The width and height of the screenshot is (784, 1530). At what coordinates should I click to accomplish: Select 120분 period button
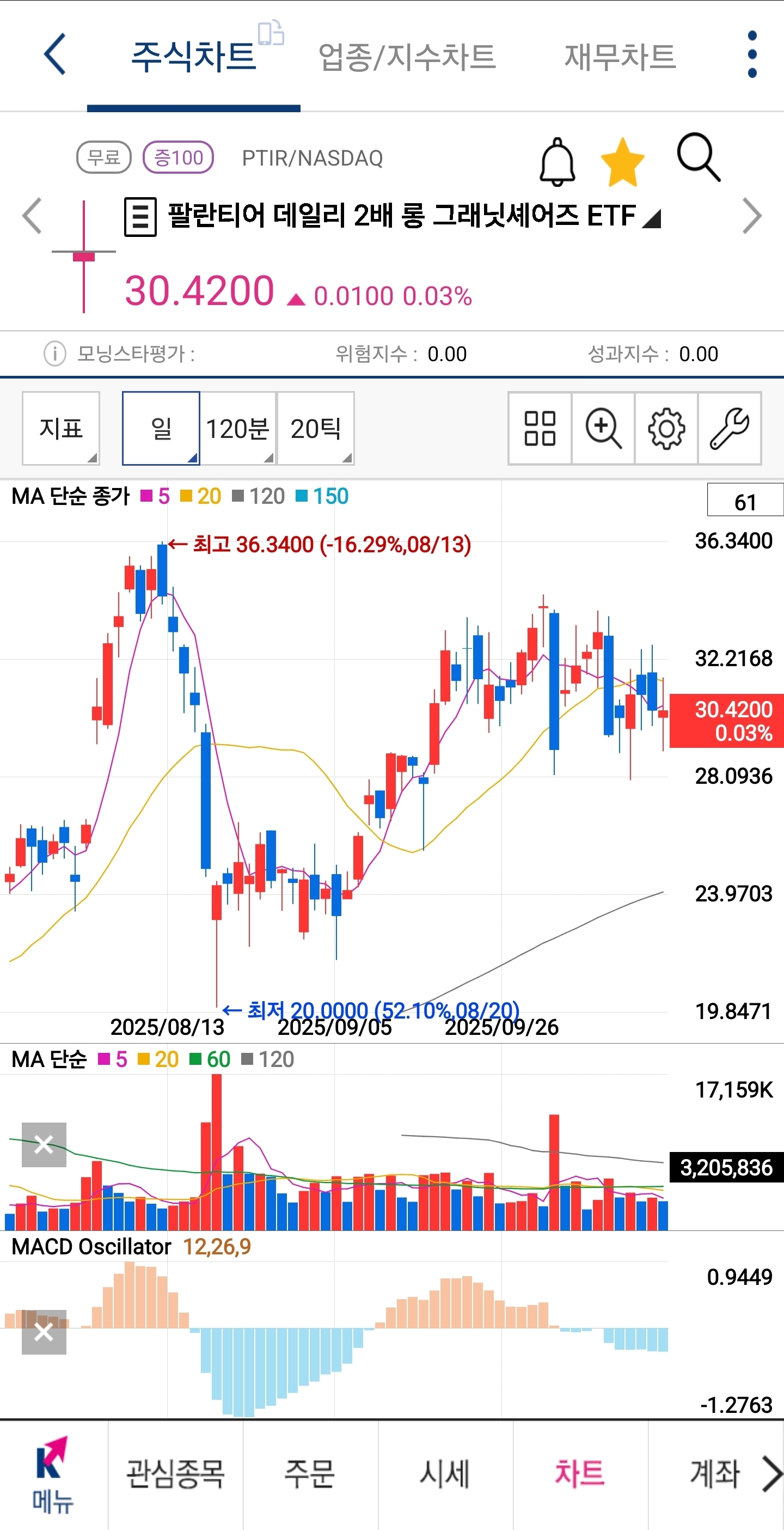[x=238, y=428]
